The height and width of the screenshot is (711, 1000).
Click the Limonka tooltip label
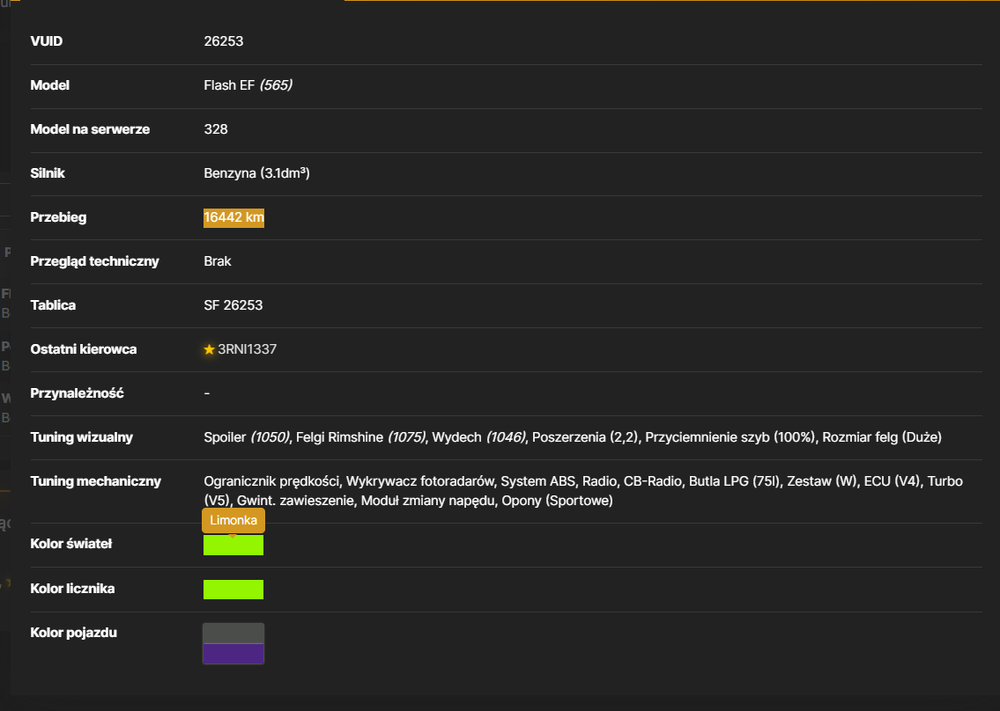tap(233, 520)
